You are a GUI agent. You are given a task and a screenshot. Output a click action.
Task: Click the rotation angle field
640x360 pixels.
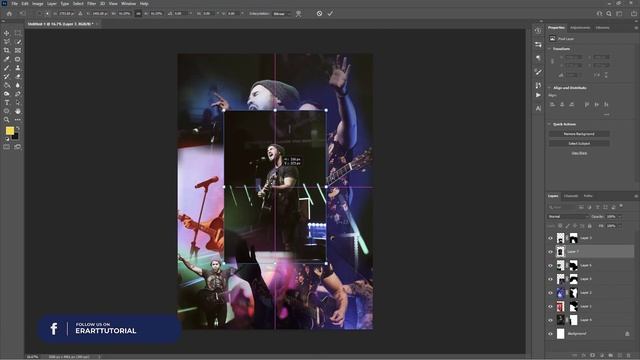[x=180, y=13]
